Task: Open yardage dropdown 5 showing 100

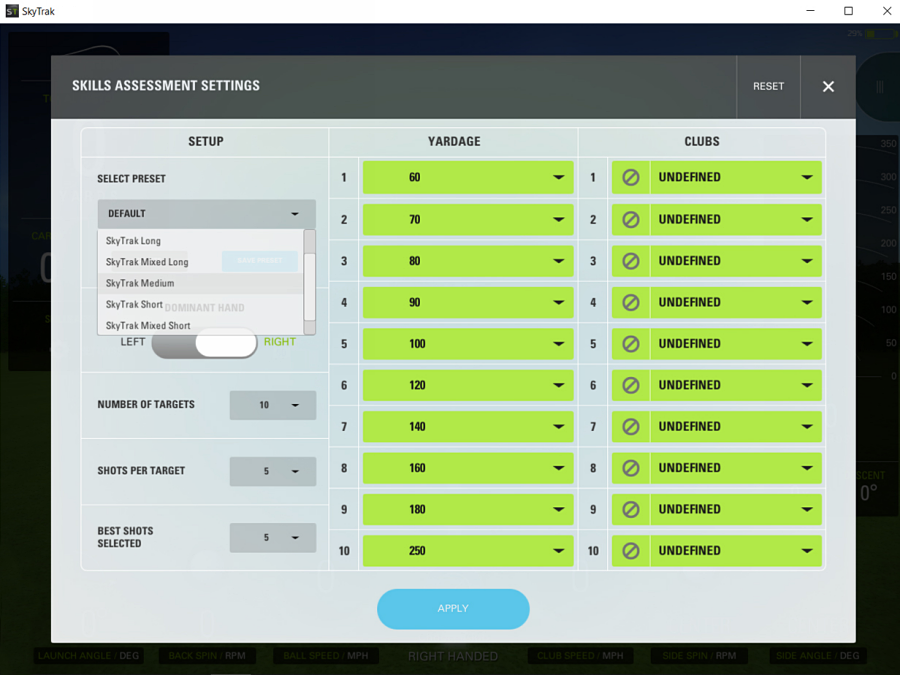Action: [x=468, y=344]
